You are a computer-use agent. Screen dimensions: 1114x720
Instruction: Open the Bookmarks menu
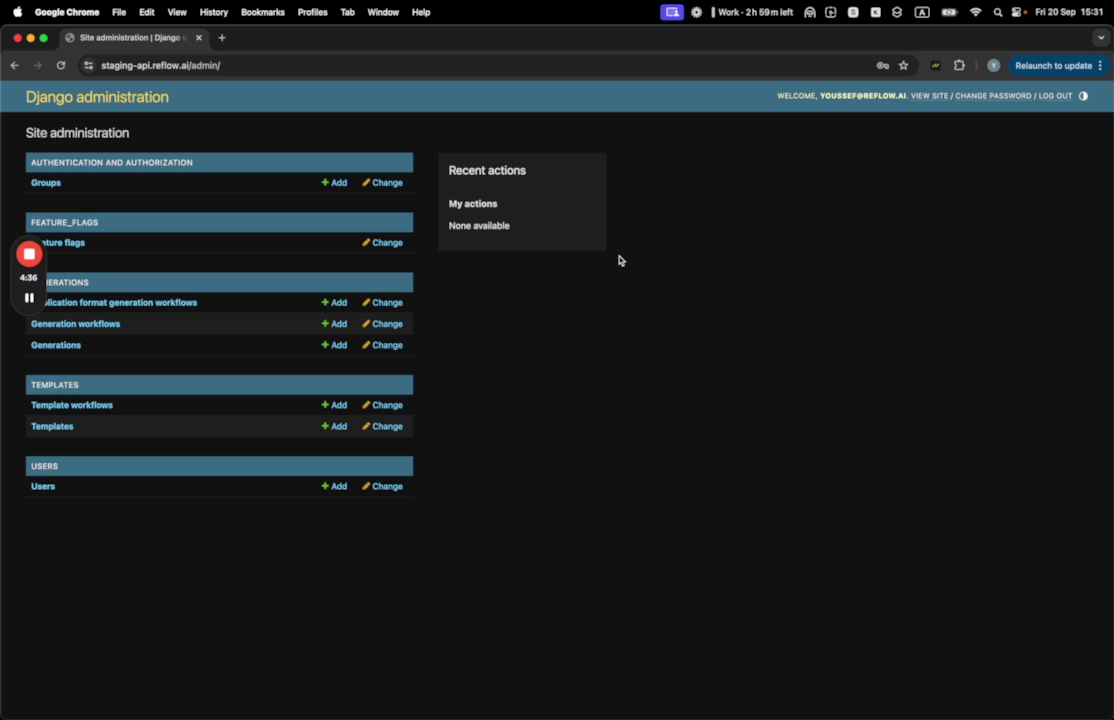[x=263, y=12]
